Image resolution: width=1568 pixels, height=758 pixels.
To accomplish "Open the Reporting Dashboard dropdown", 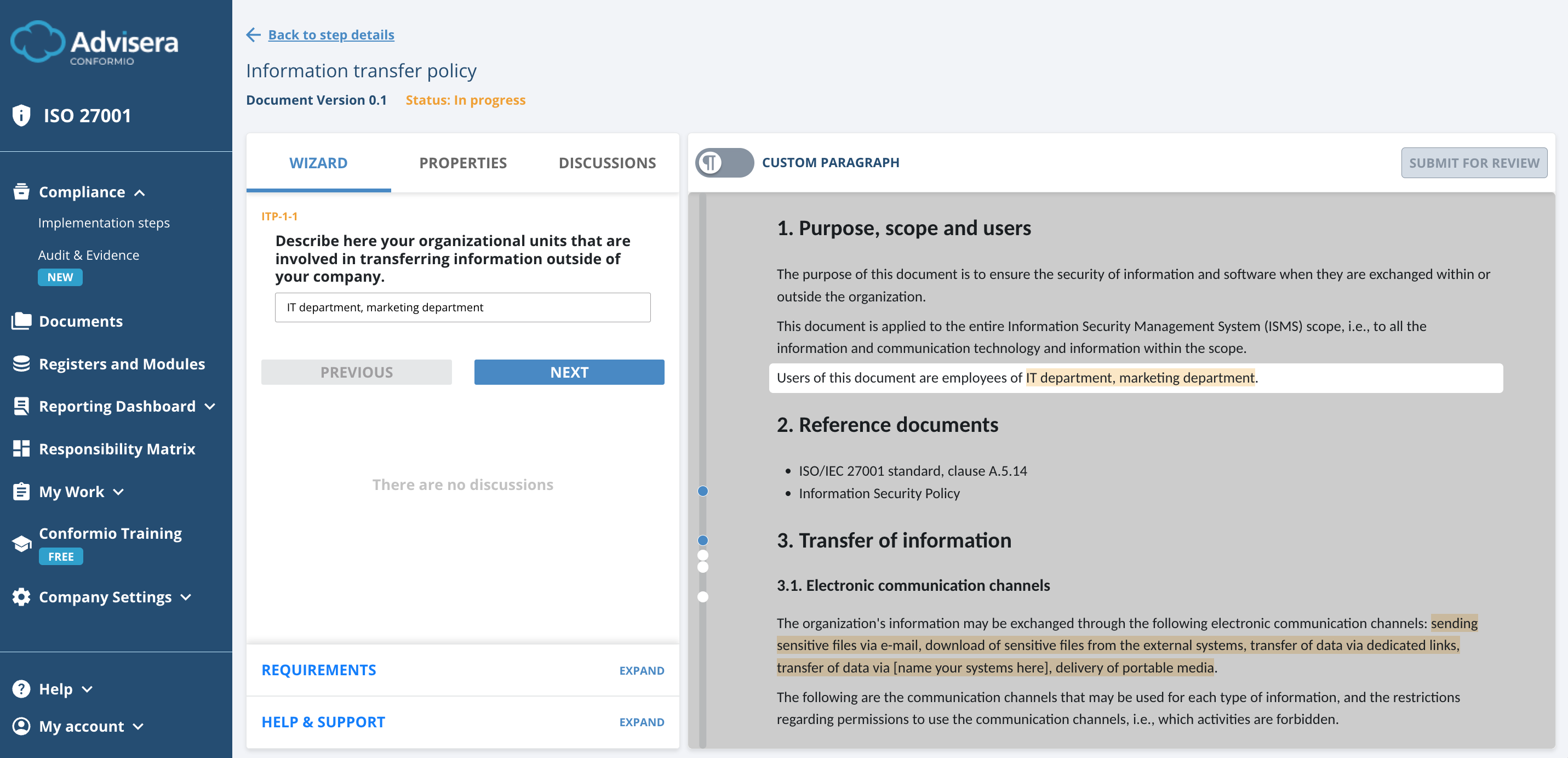I will point(209,406).
